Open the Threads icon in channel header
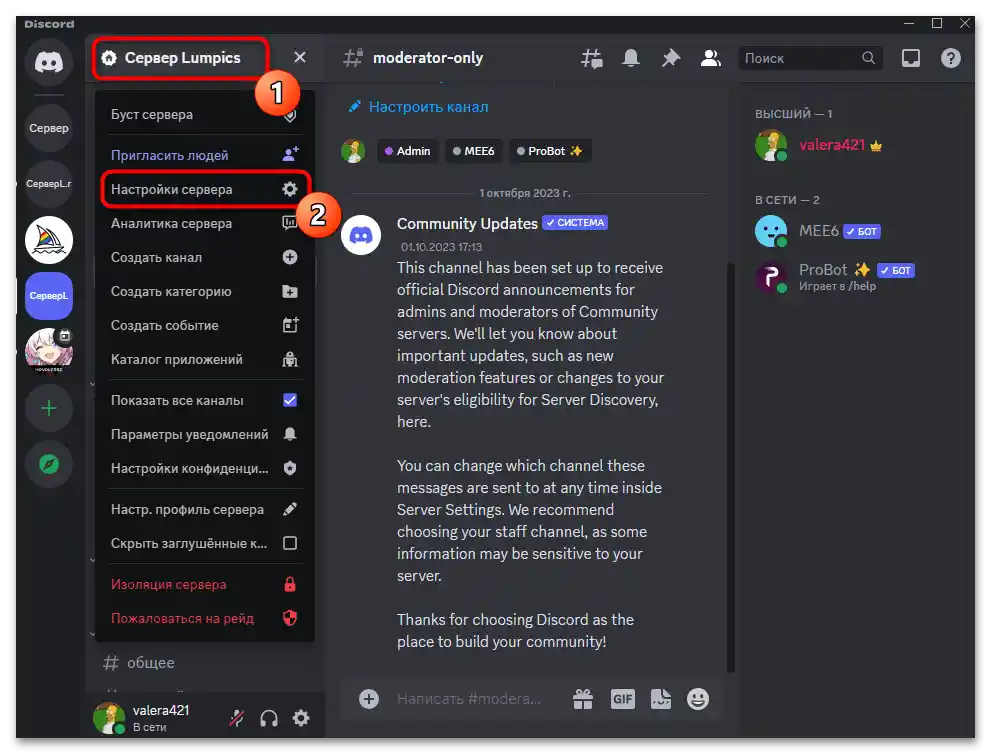The width and height of the screenshot is (991, 754). click(x=592, y=58)
